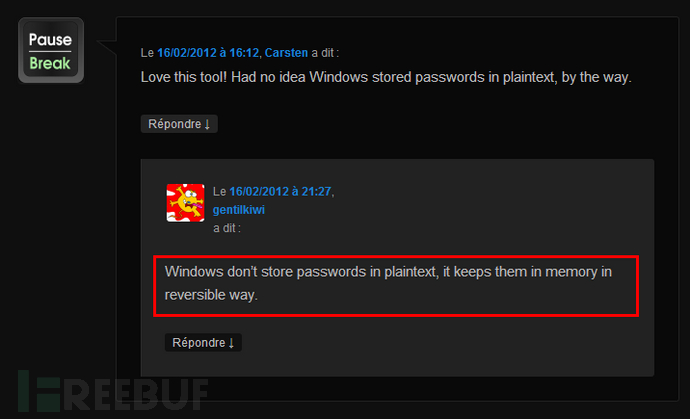This screenshot has height=419, width=690.
Task: Open the 16/02/2012 à 16:12 permalink
Action: pos(208,53)
